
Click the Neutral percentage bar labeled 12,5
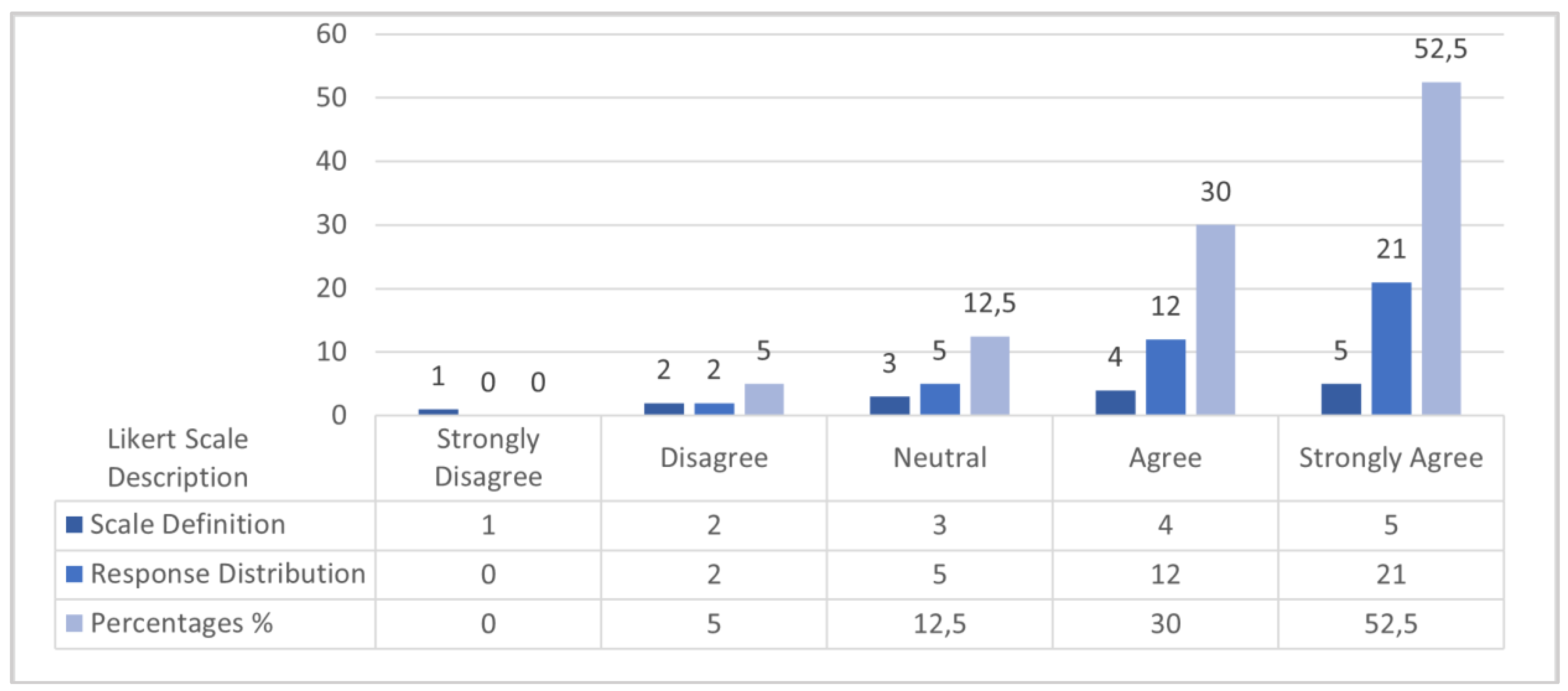click(x=989, y=375)
